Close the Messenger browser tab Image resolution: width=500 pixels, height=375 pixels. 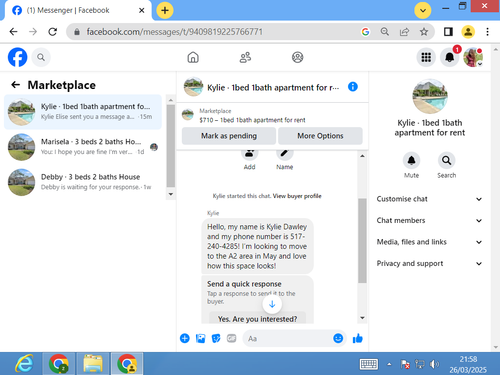[x=141, y=10]
